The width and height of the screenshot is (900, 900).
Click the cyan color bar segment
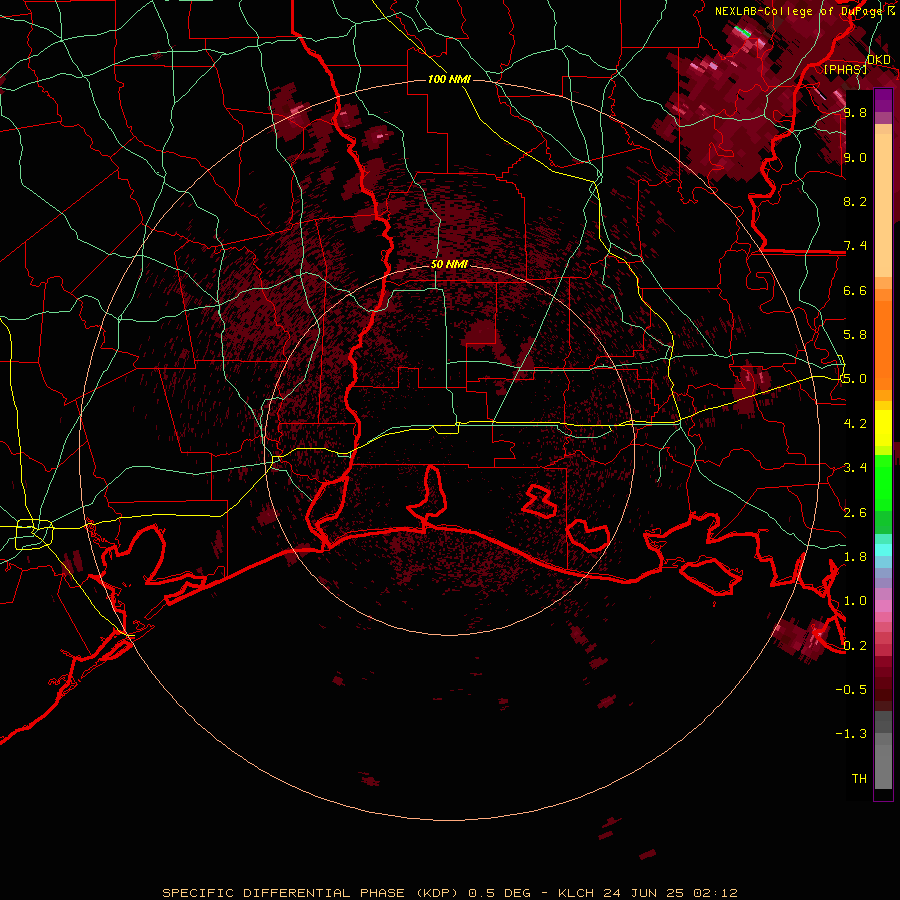click(883, 549)
